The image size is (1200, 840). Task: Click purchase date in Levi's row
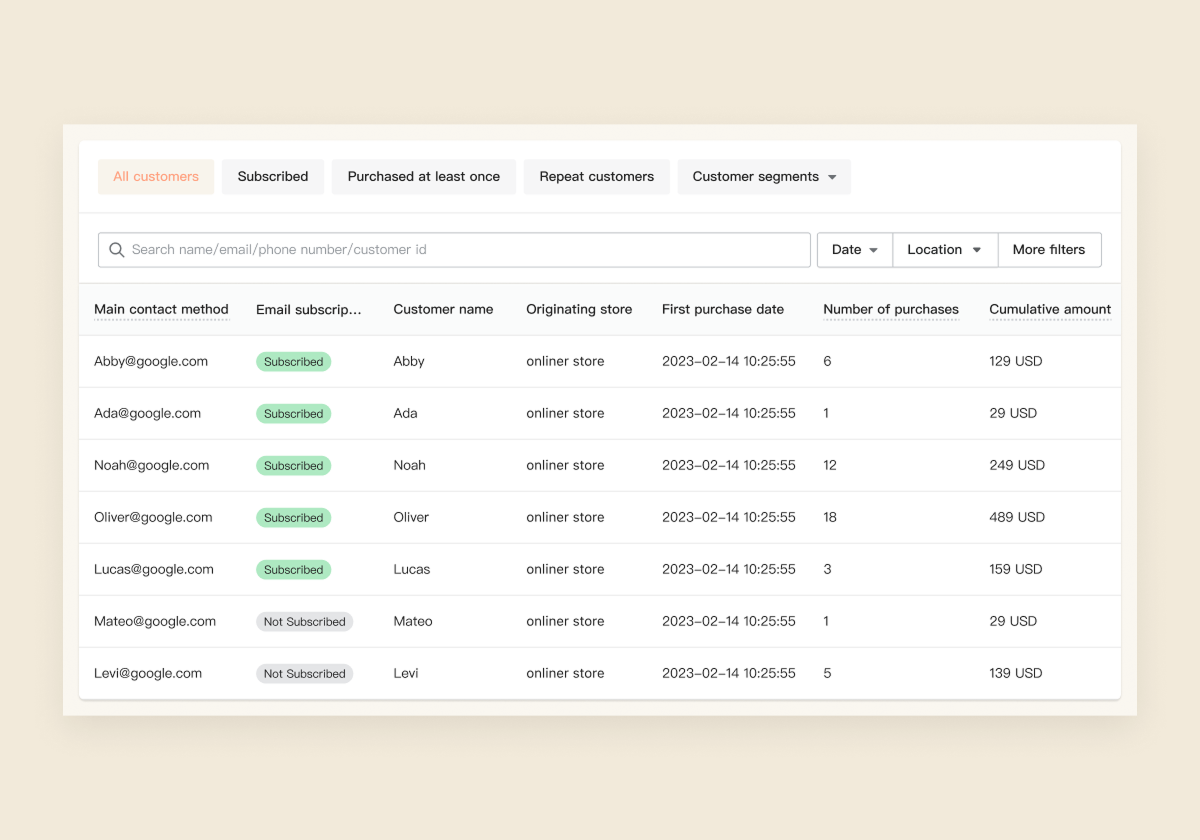coord(729,674)
